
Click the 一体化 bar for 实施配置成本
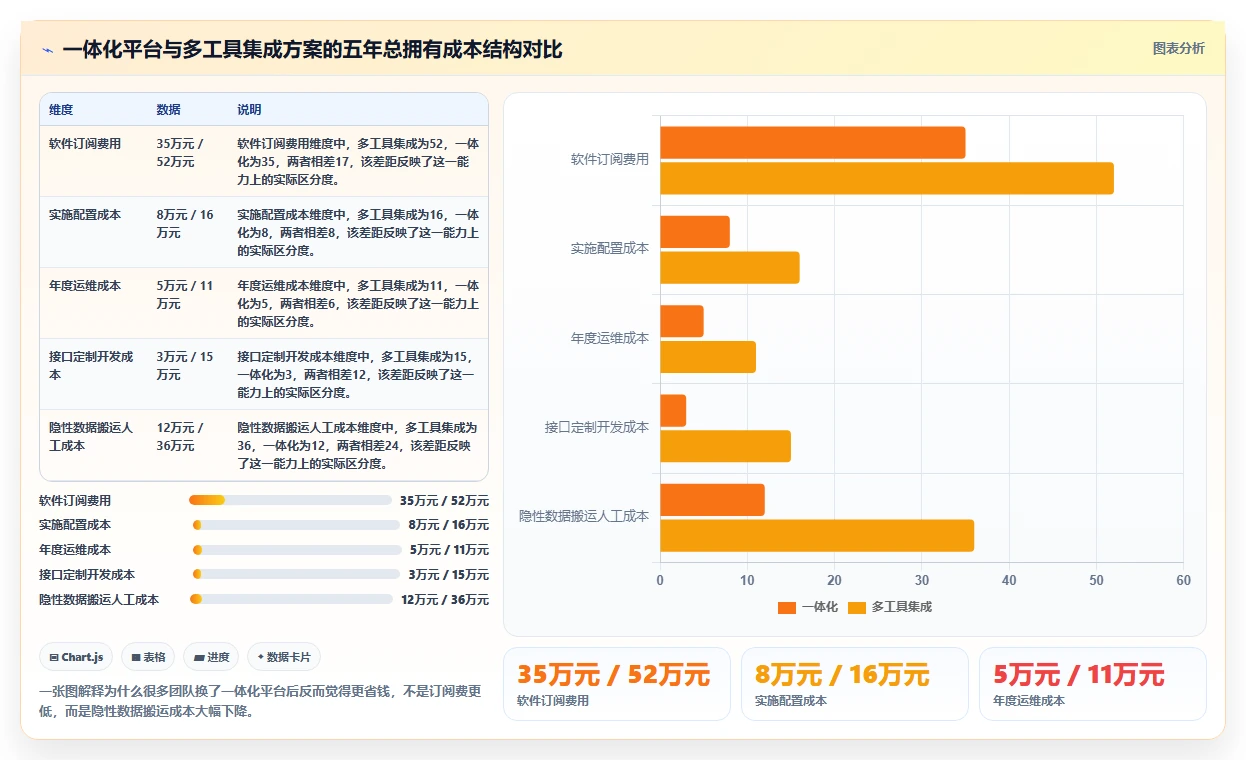tap(695, 232)
